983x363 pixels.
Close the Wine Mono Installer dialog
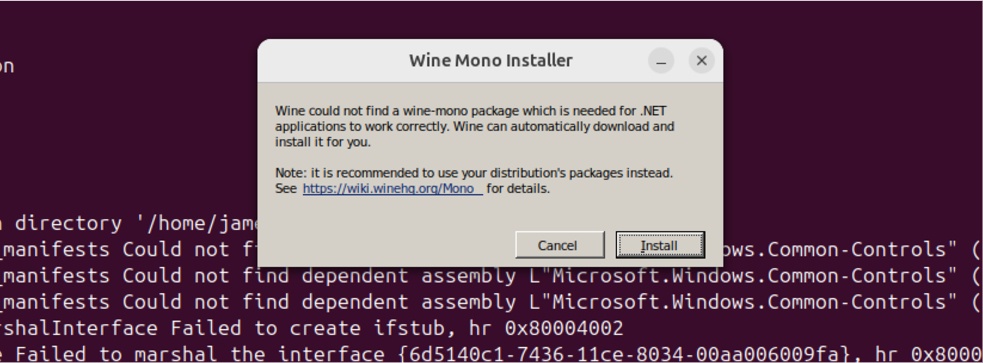point(702,61)
